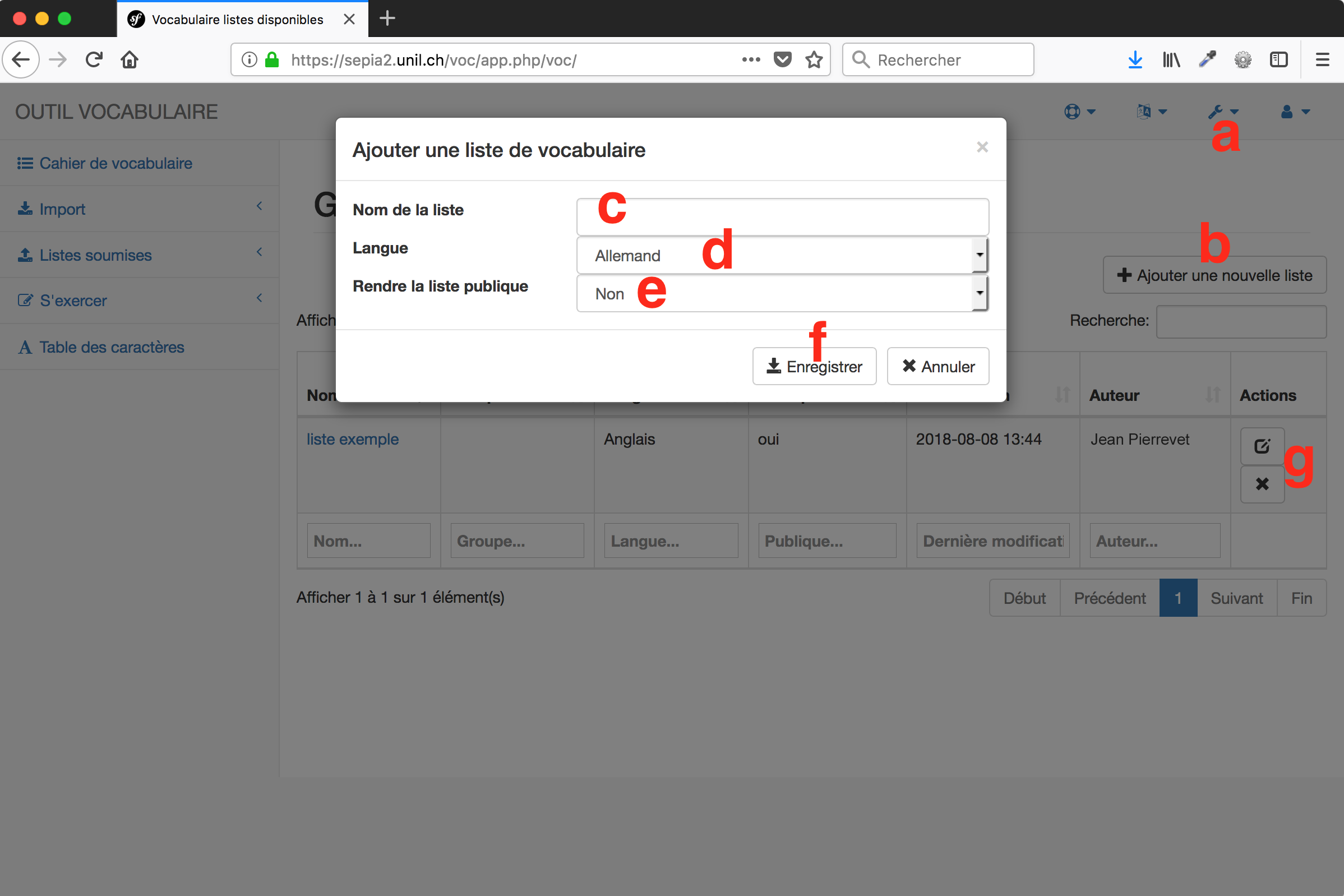Click the browser home icon

pyautogui.click(x=130, y=59)
